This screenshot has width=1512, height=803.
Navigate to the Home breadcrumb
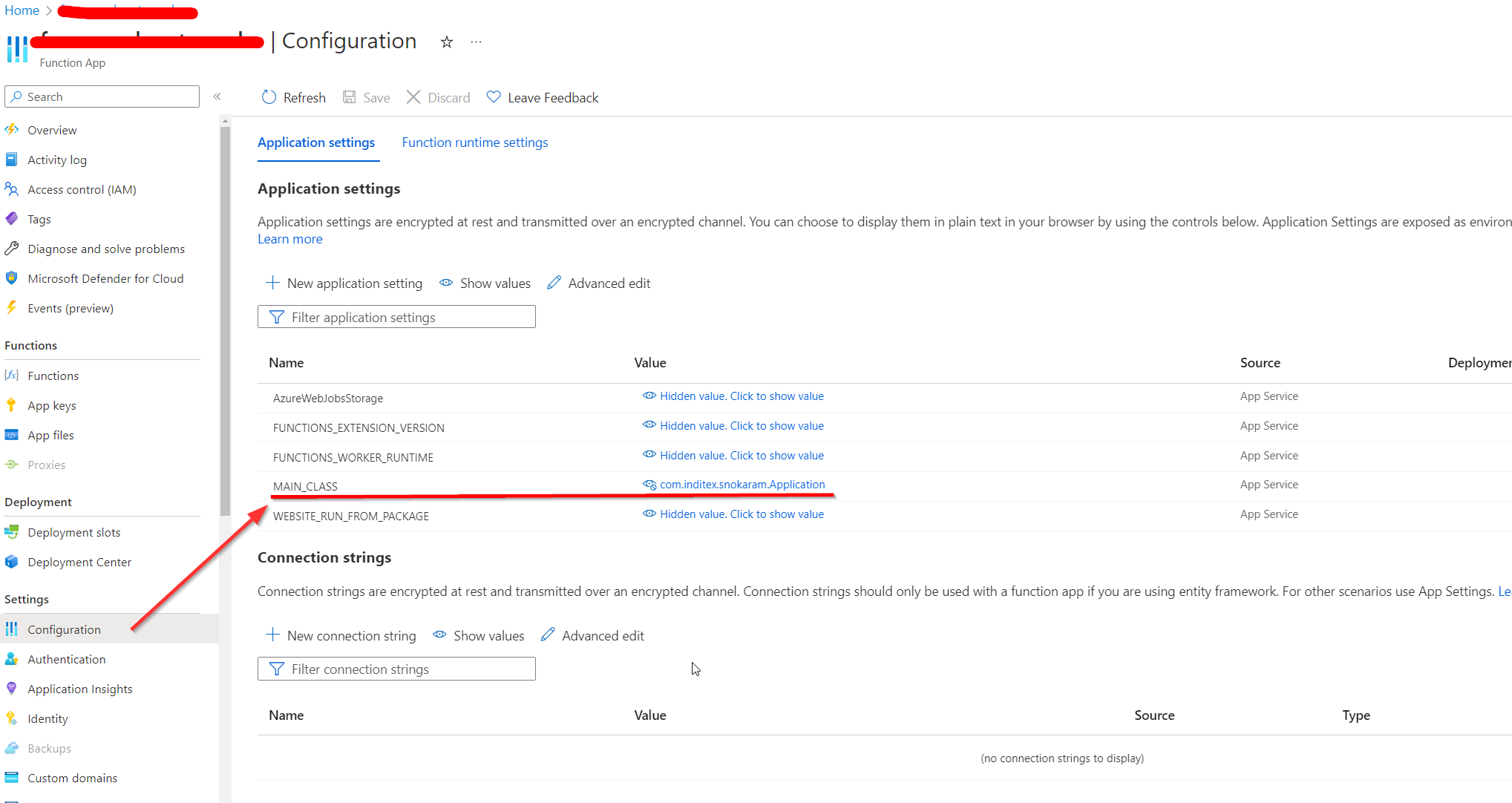[22, 10]
